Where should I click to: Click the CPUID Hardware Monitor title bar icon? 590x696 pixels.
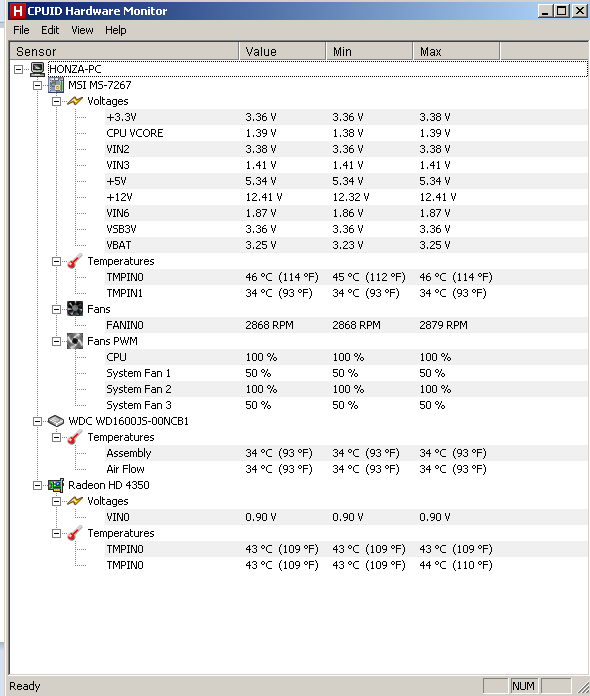17,11
